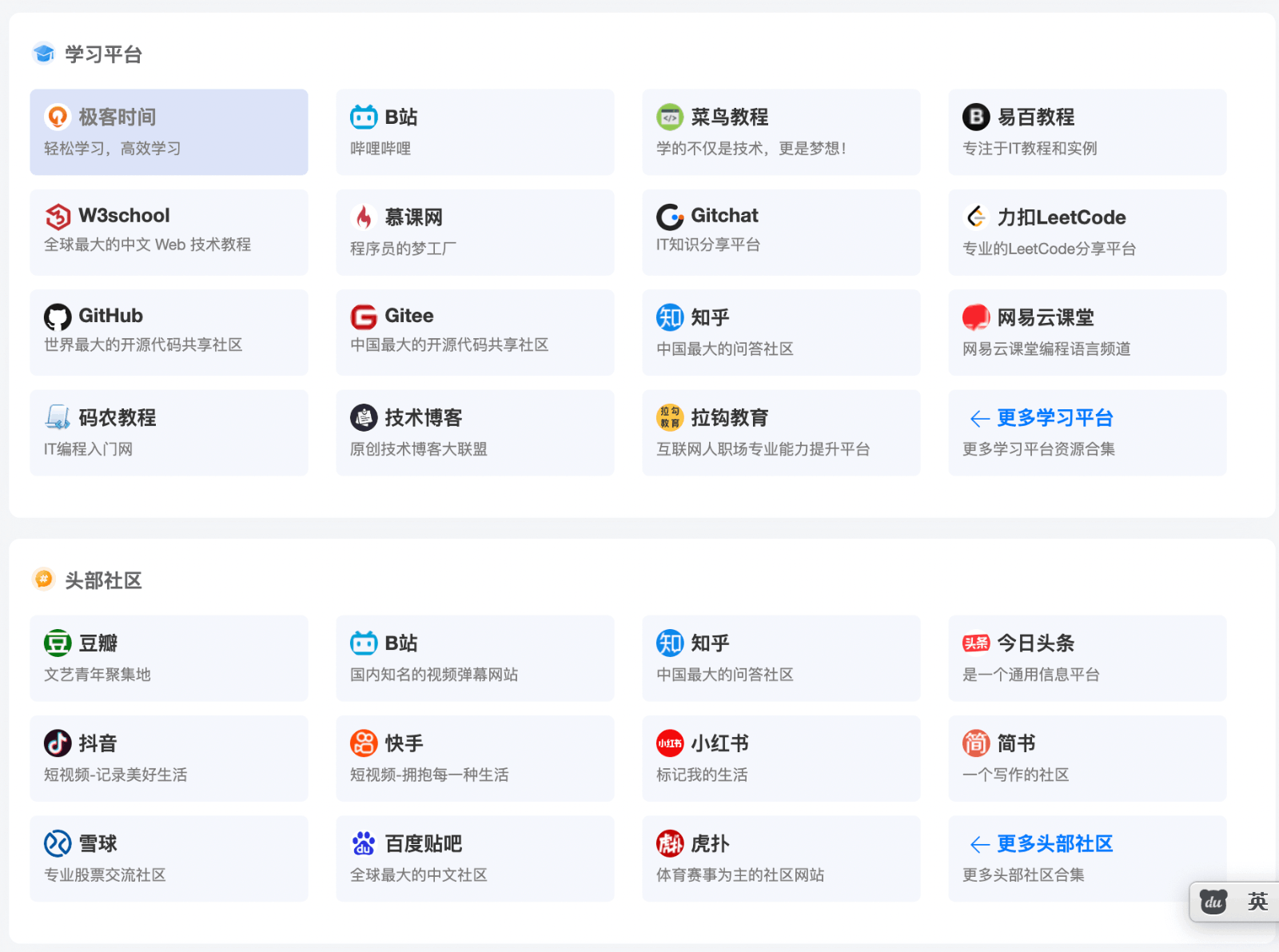Open the 雪球 stock community card

(x=169, y=858)
